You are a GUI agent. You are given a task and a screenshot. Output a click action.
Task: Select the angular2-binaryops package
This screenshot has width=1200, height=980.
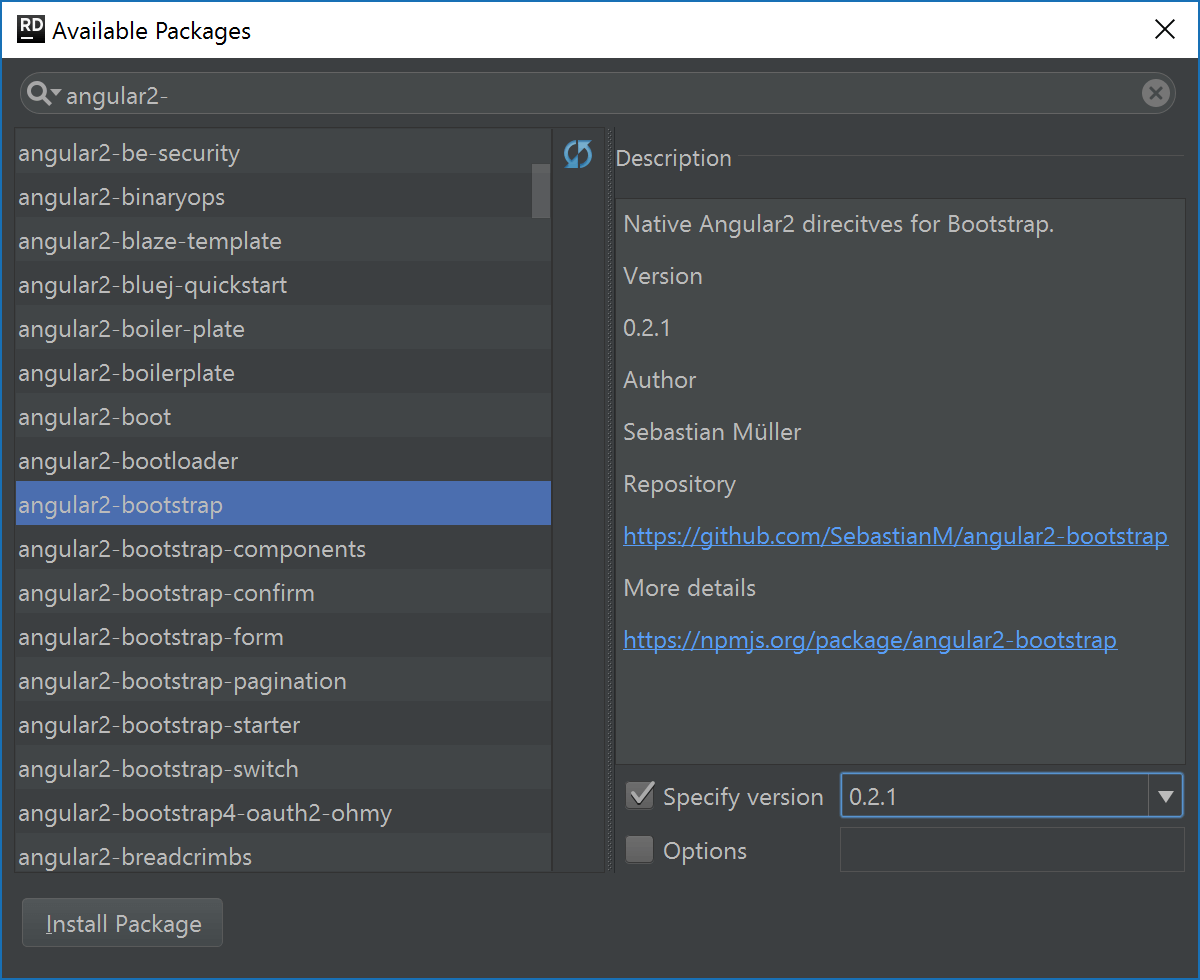click(283, 197)
